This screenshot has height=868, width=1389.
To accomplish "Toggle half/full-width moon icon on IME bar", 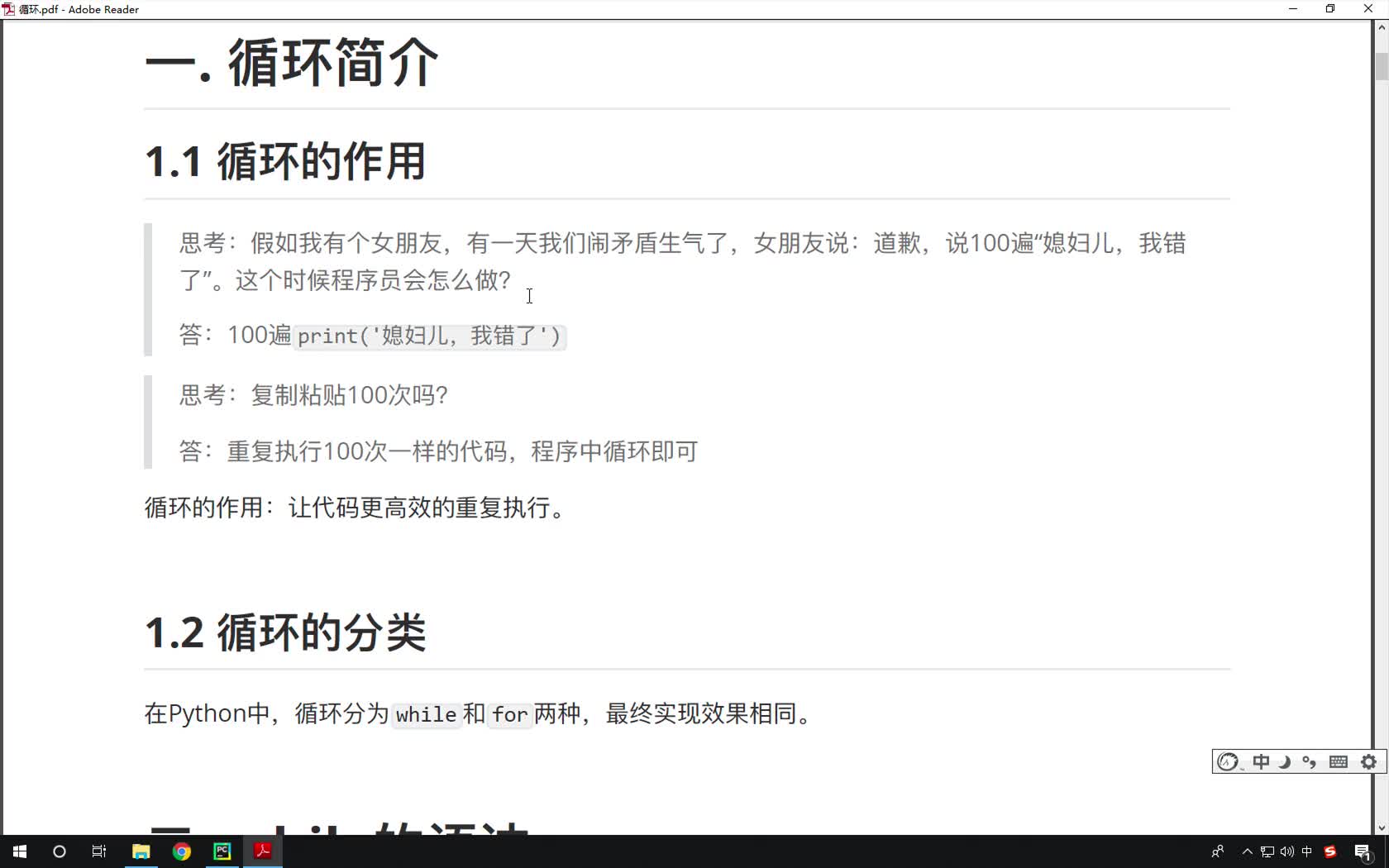I will tap(1285, 762).
